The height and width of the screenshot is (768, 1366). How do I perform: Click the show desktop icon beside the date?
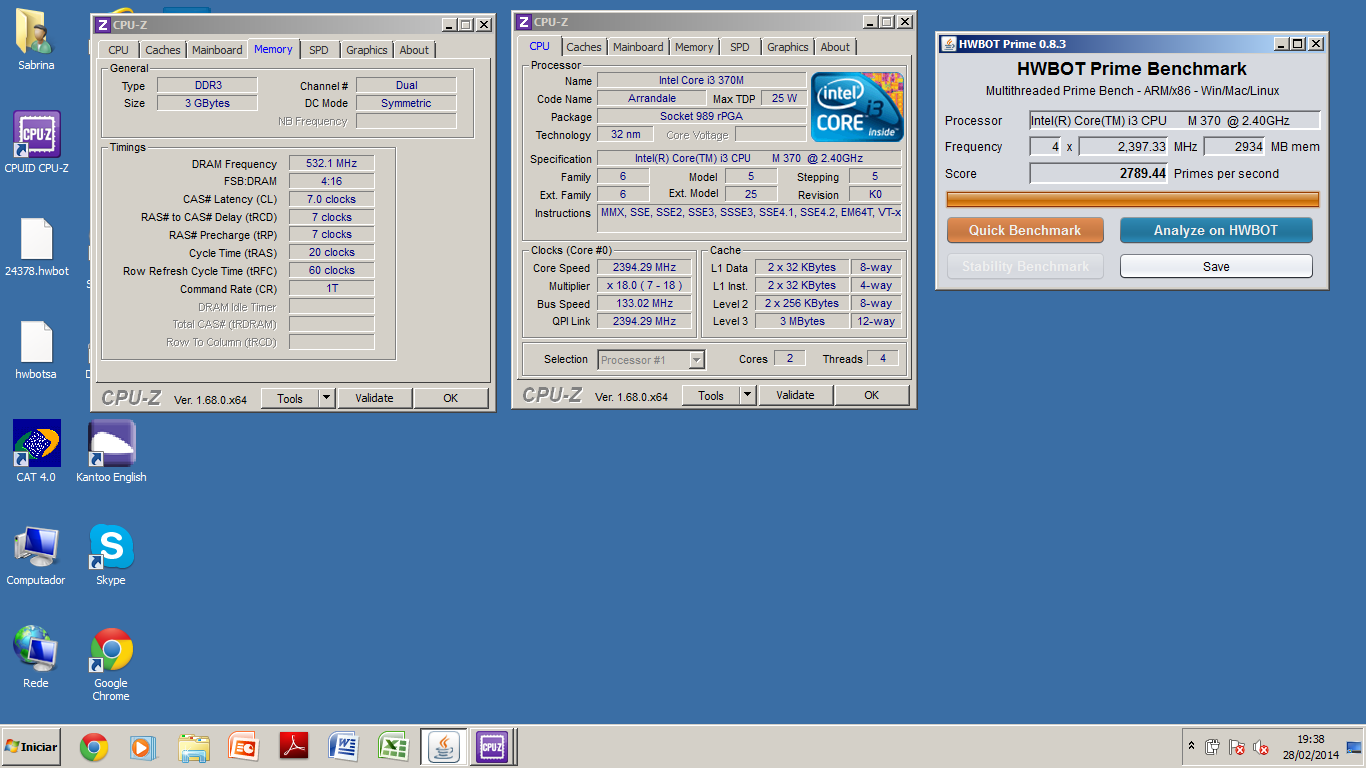coord(1354,747)
